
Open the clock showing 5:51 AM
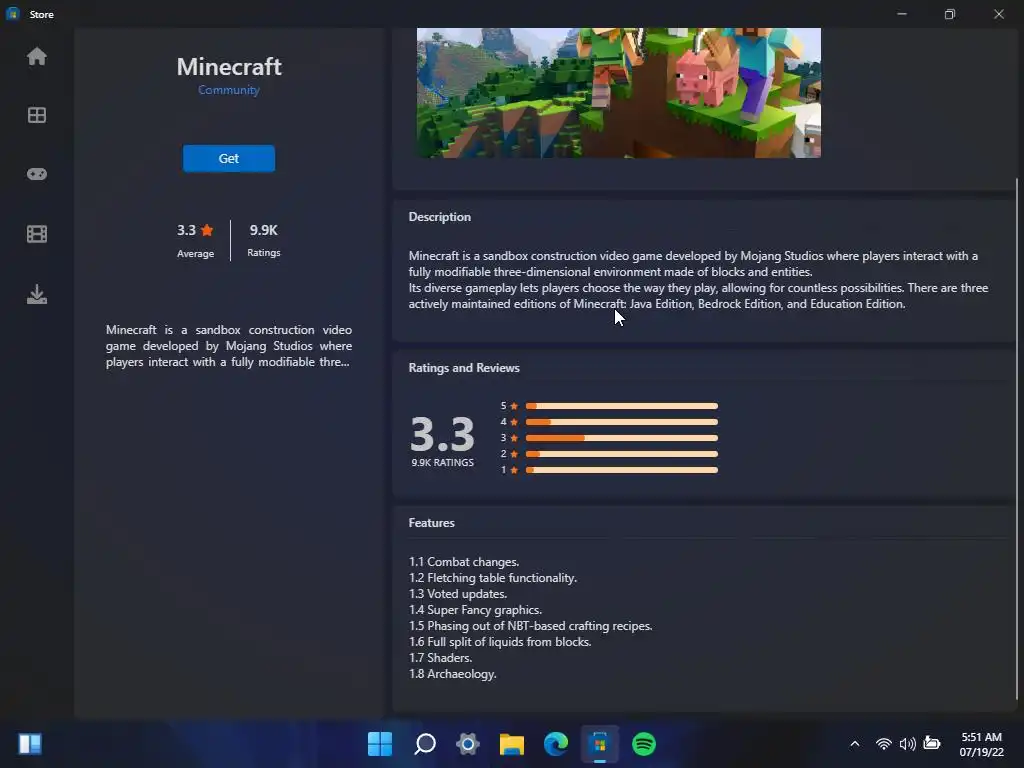(981, 744)
